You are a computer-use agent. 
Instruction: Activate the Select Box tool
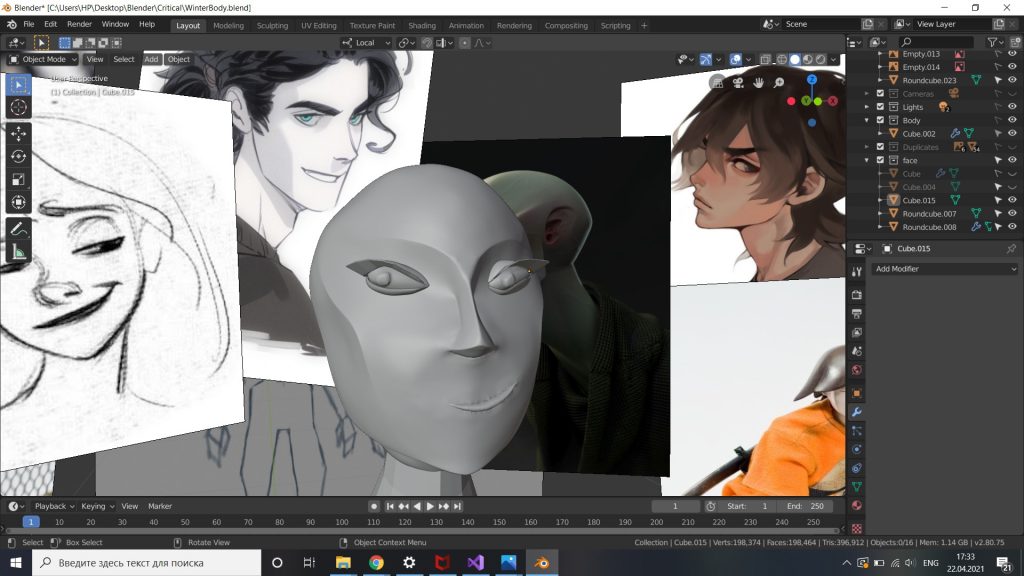[18, 85]
